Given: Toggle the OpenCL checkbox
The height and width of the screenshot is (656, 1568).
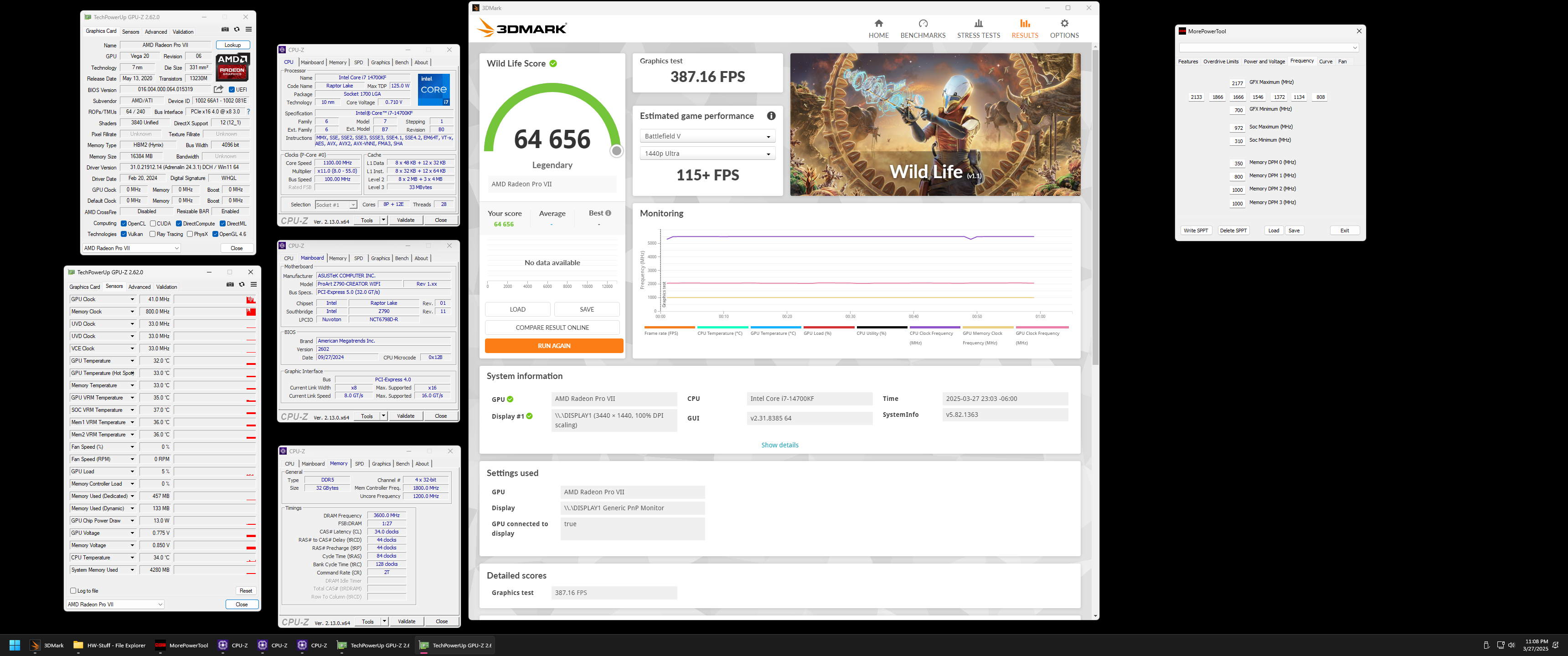Looking at the screenshot, I should click(x=124, y=223).
